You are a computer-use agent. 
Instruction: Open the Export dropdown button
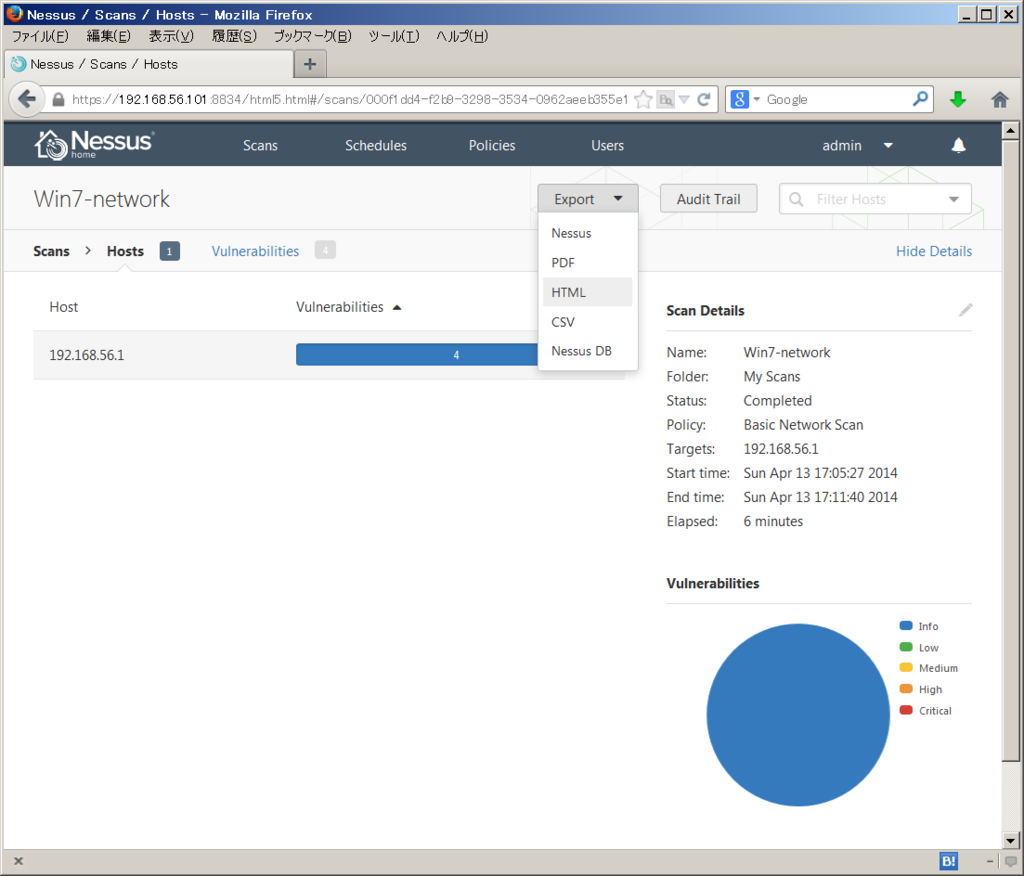588,199
